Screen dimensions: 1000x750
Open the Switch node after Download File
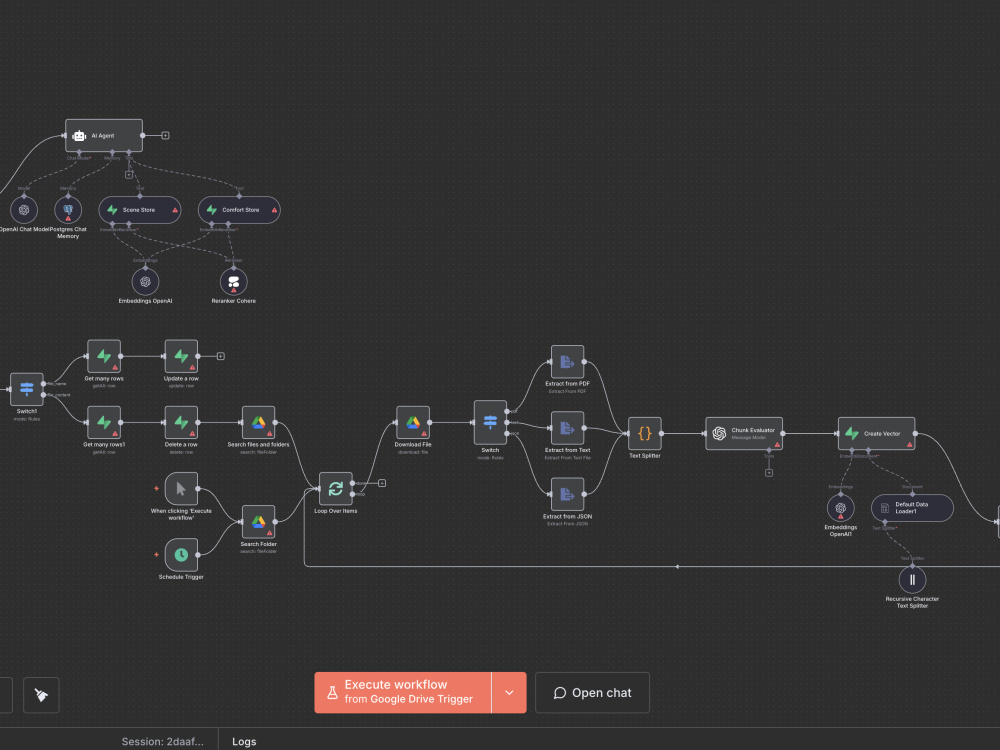tap(490, 422)
